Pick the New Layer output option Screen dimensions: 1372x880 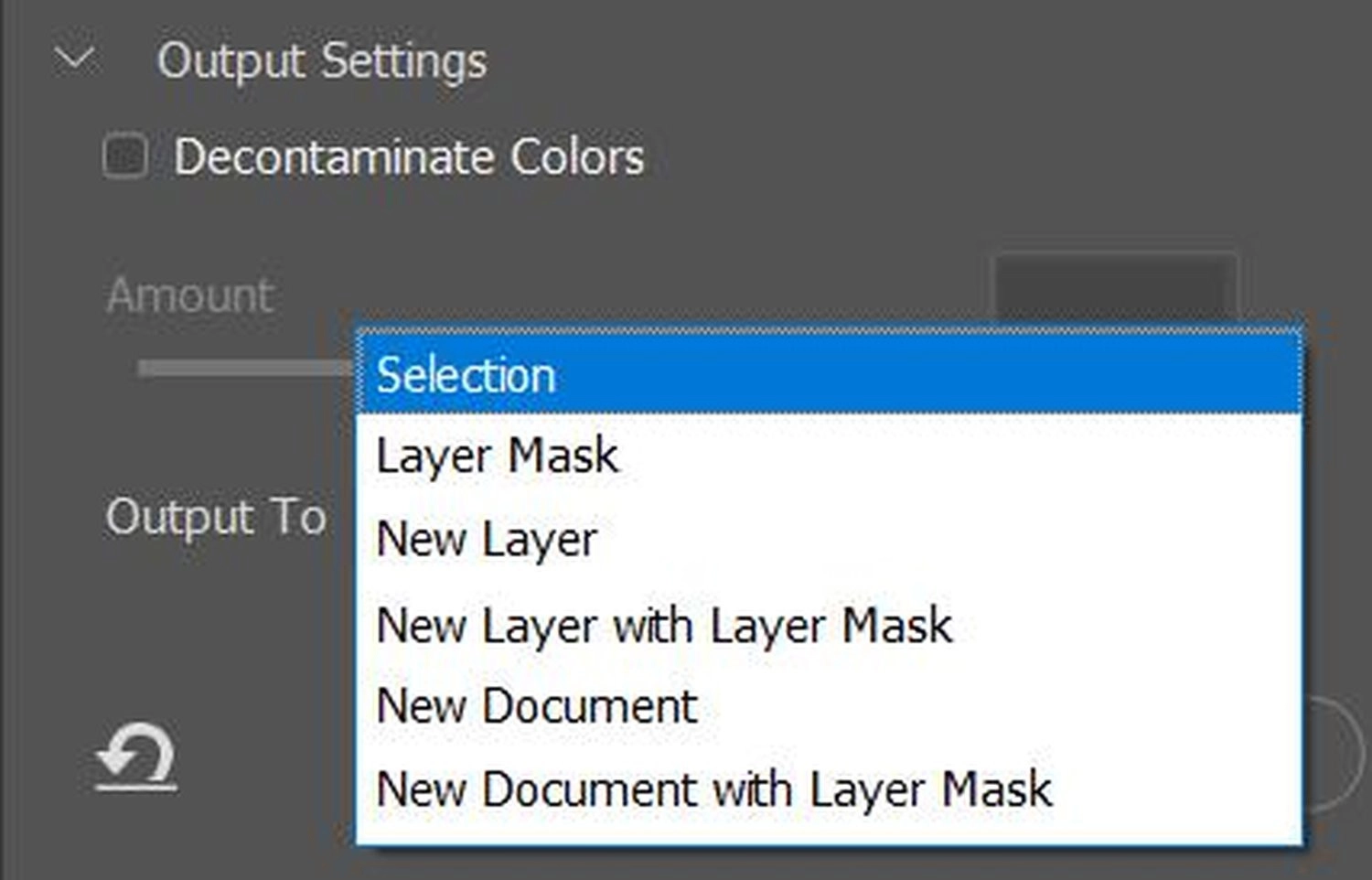(829, 539)
